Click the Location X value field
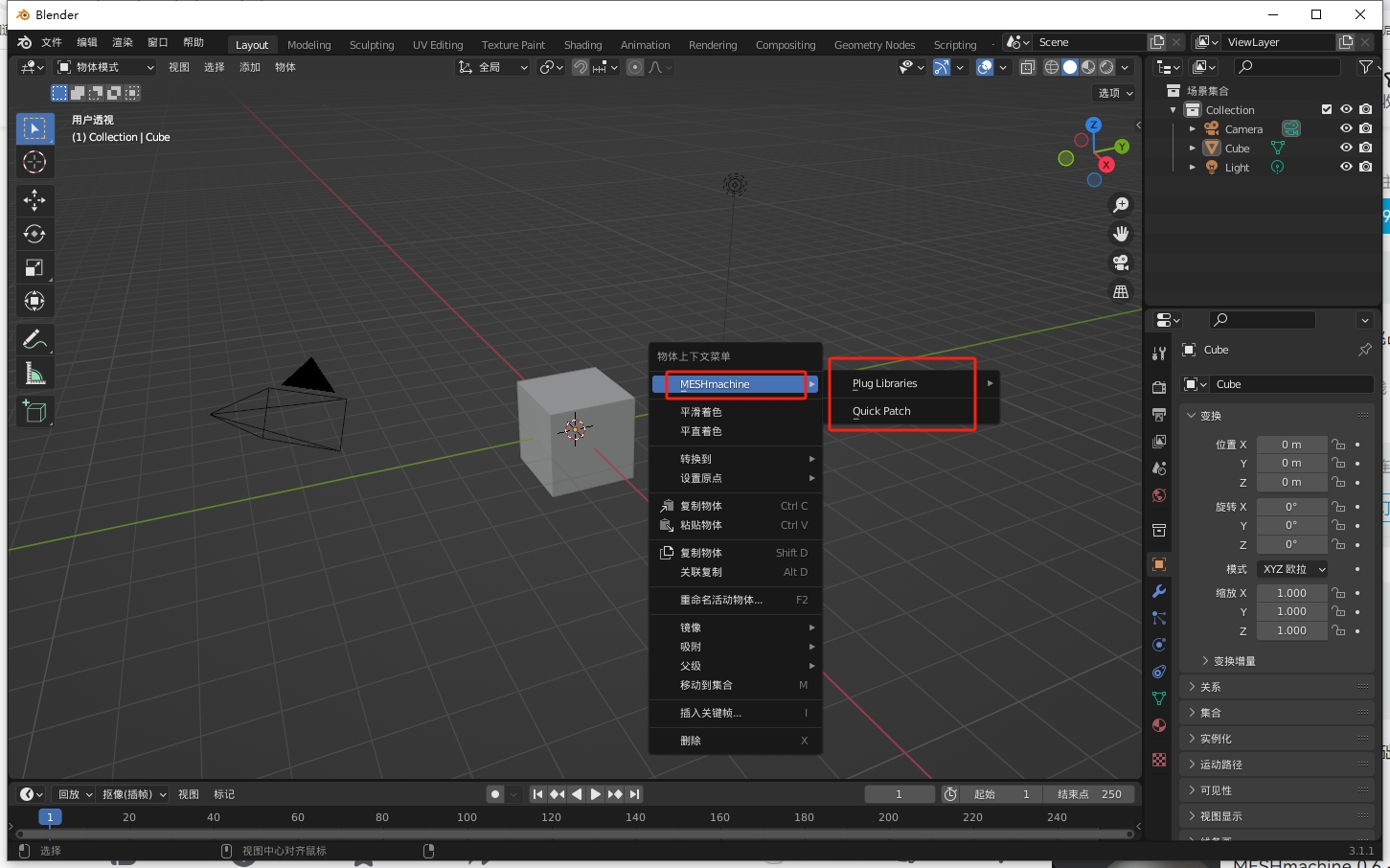Screen dimensions: 1390x868 (x=1291, y=445)
